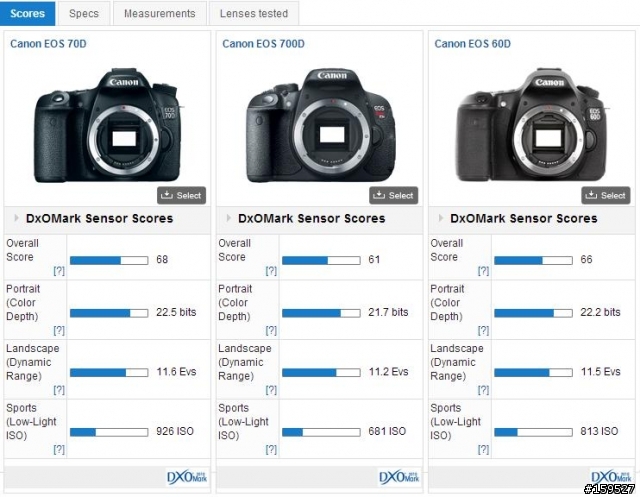Open the Lenses tested tab
640x497 pixels.
click(x=253, y=13)
